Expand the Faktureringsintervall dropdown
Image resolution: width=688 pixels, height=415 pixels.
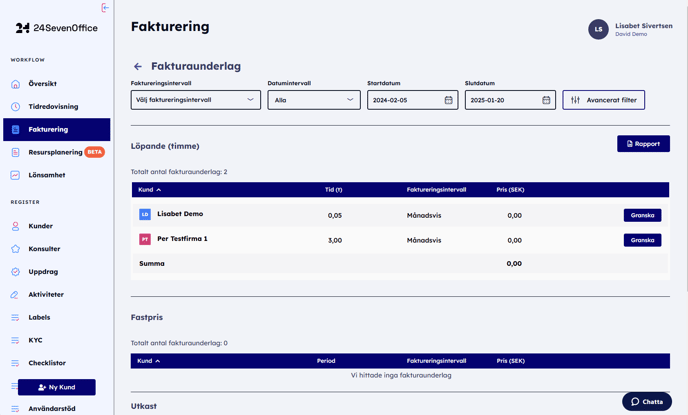pyautogui.click(x=196, y=100)
